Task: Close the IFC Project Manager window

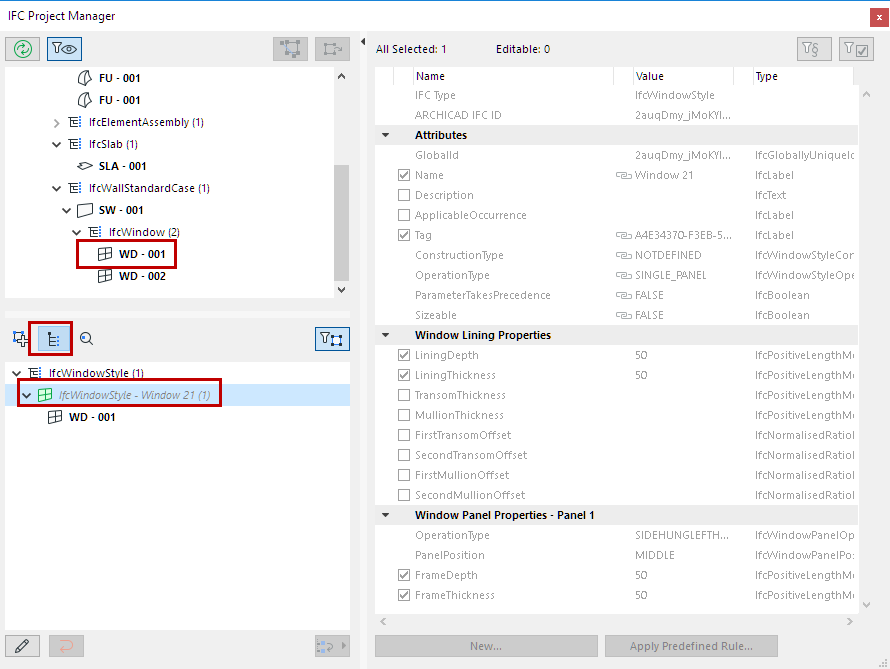Action: (879, 17)
